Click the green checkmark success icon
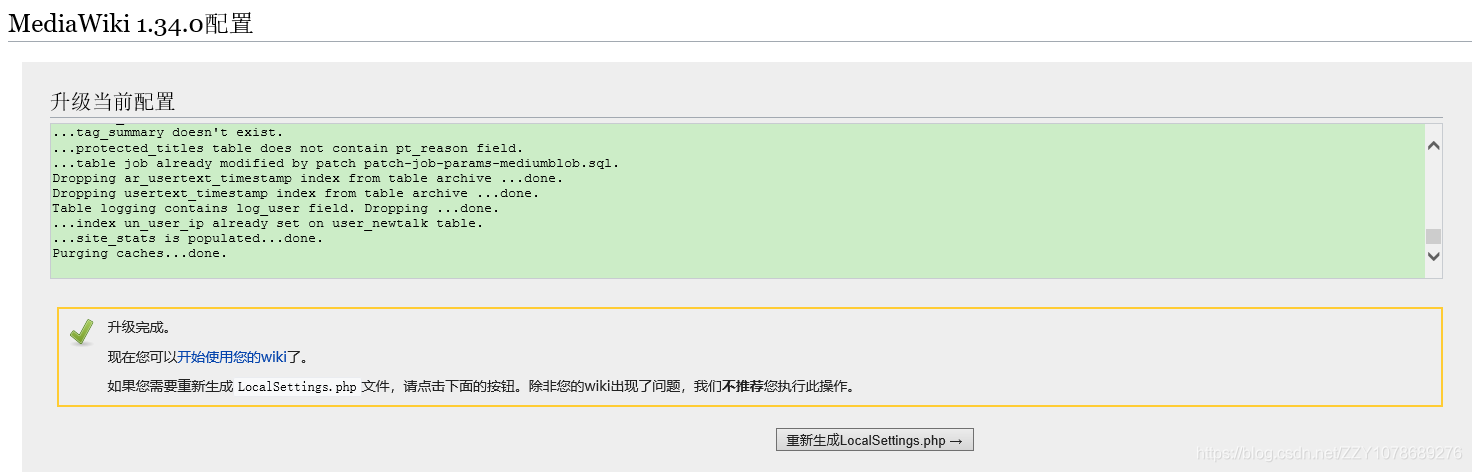Image resolution: width=1472 pixels, height=472 pixels. [x=82, y=332]
